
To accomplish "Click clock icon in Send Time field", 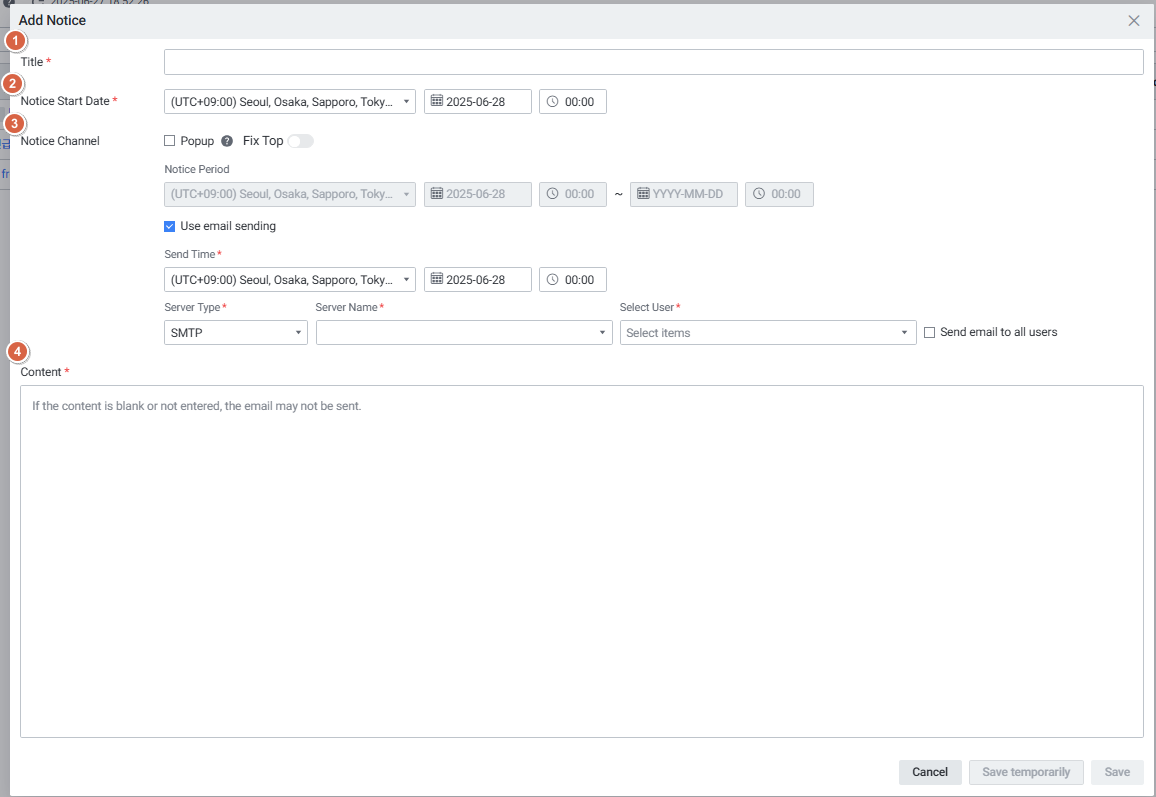I will (552, 280).
